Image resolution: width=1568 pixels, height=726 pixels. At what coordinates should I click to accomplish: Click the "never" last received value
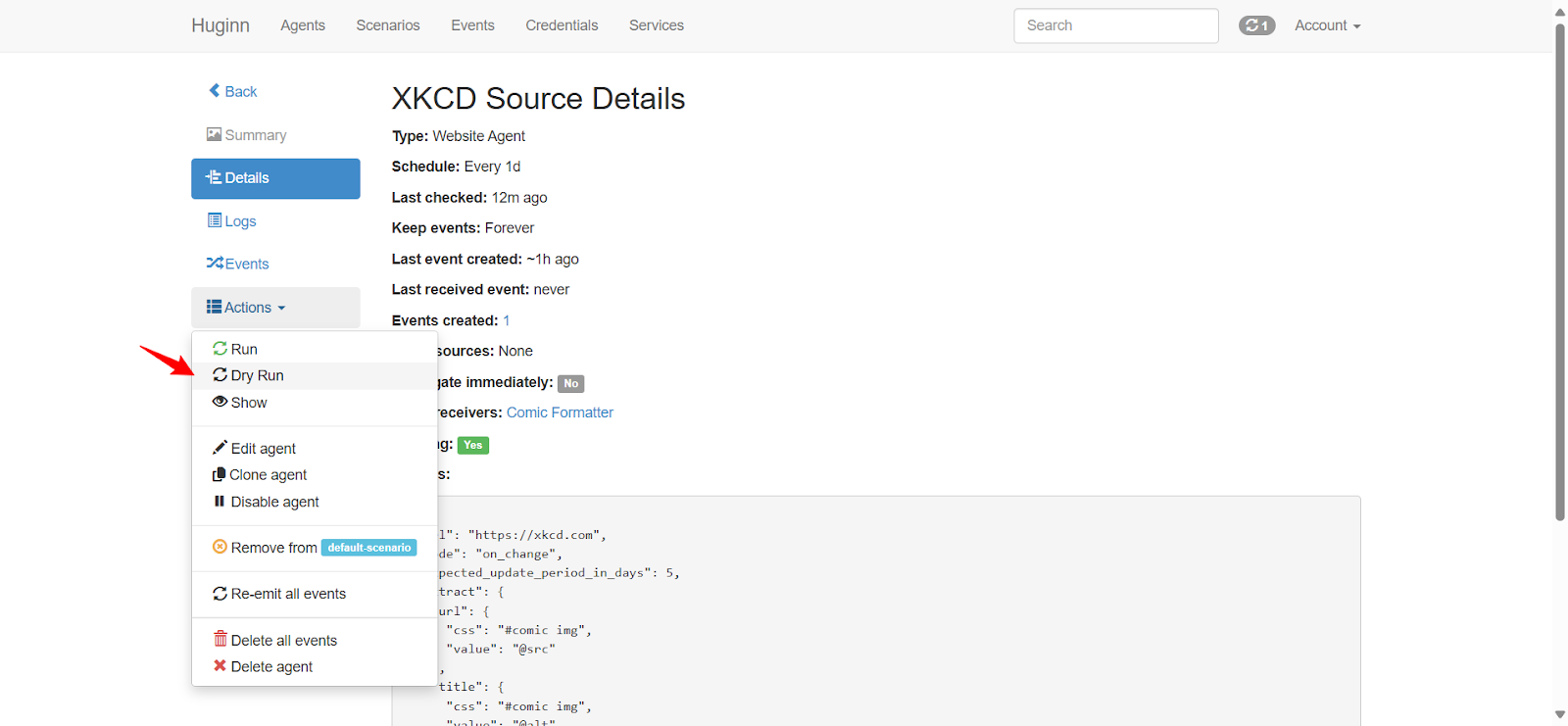[552, 290]
